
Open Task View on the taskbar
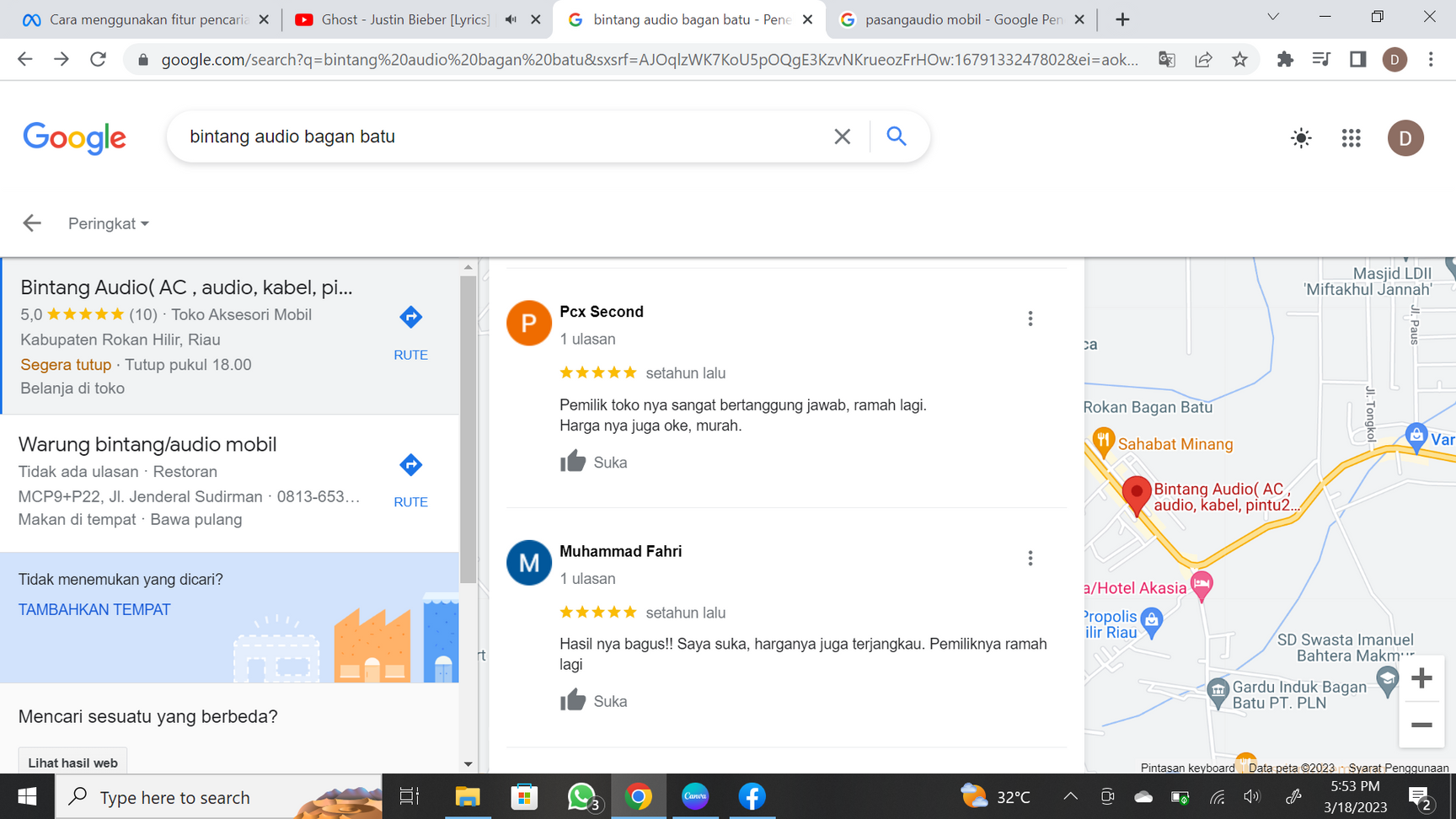tap(409, 796)
